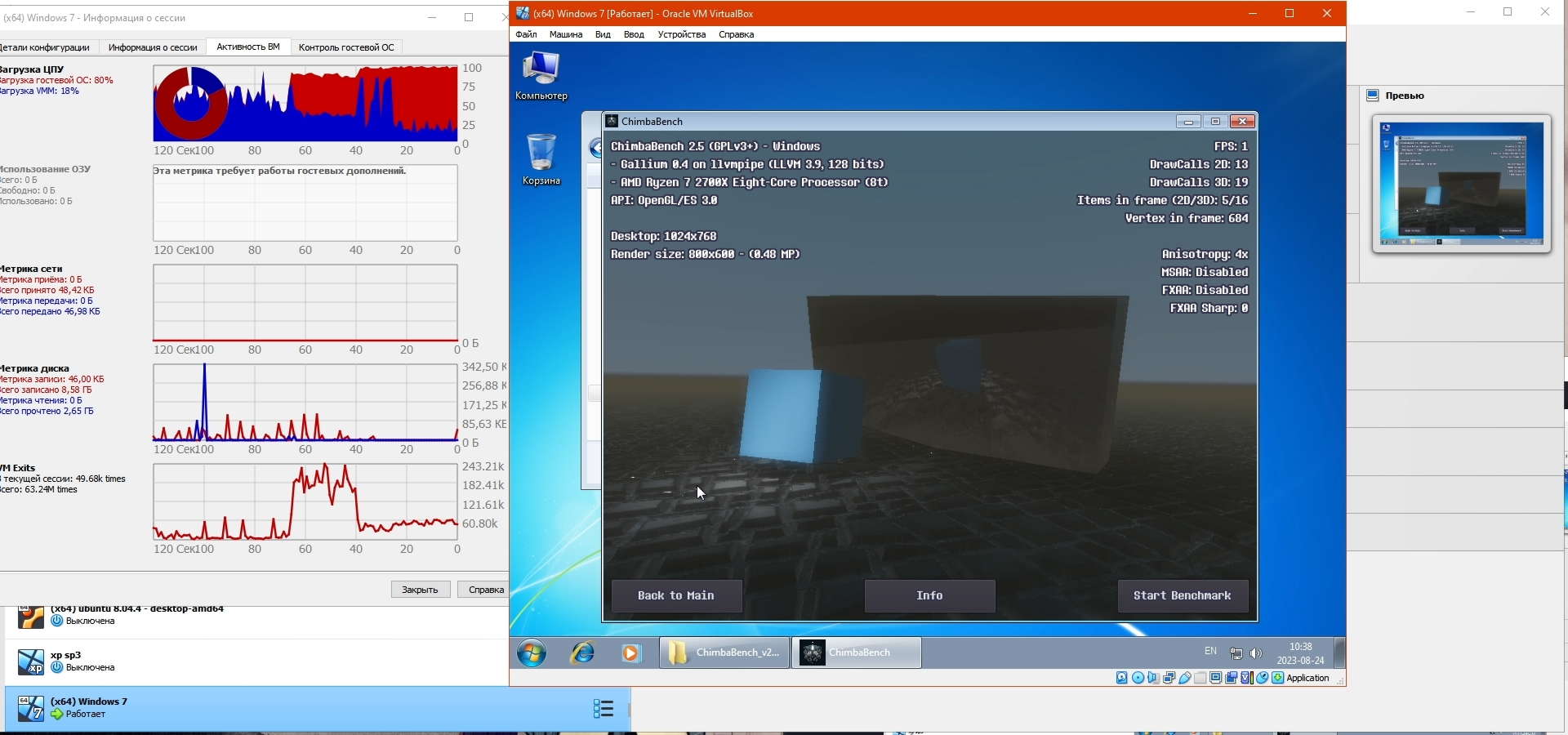1568x735 pixels.
Task: Open Файл menu in VirtualBox window
Action: pyautogui.click(x=527, y=34)
